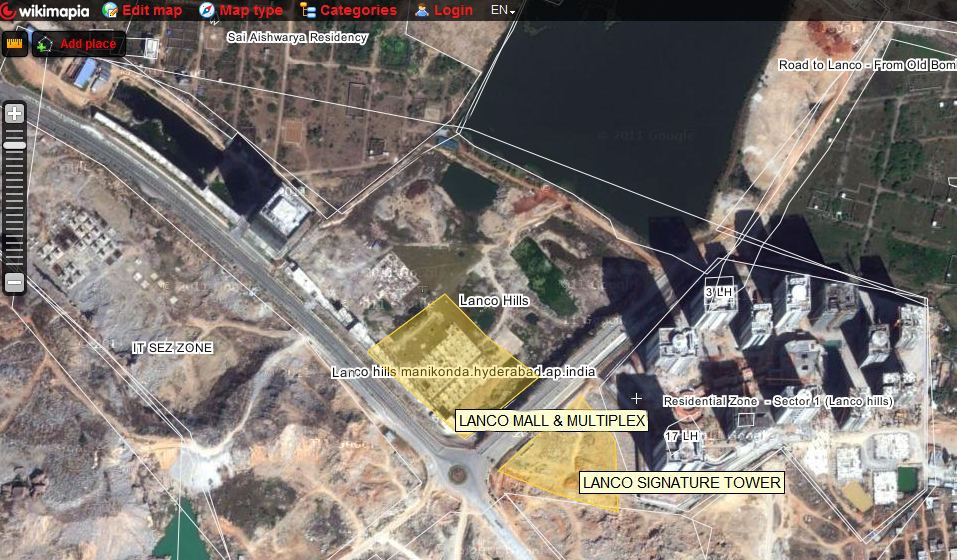This screenshot has height=560, width=957.
Task: Click the Lanco Hills place label
Action: [x=494, y=300]
